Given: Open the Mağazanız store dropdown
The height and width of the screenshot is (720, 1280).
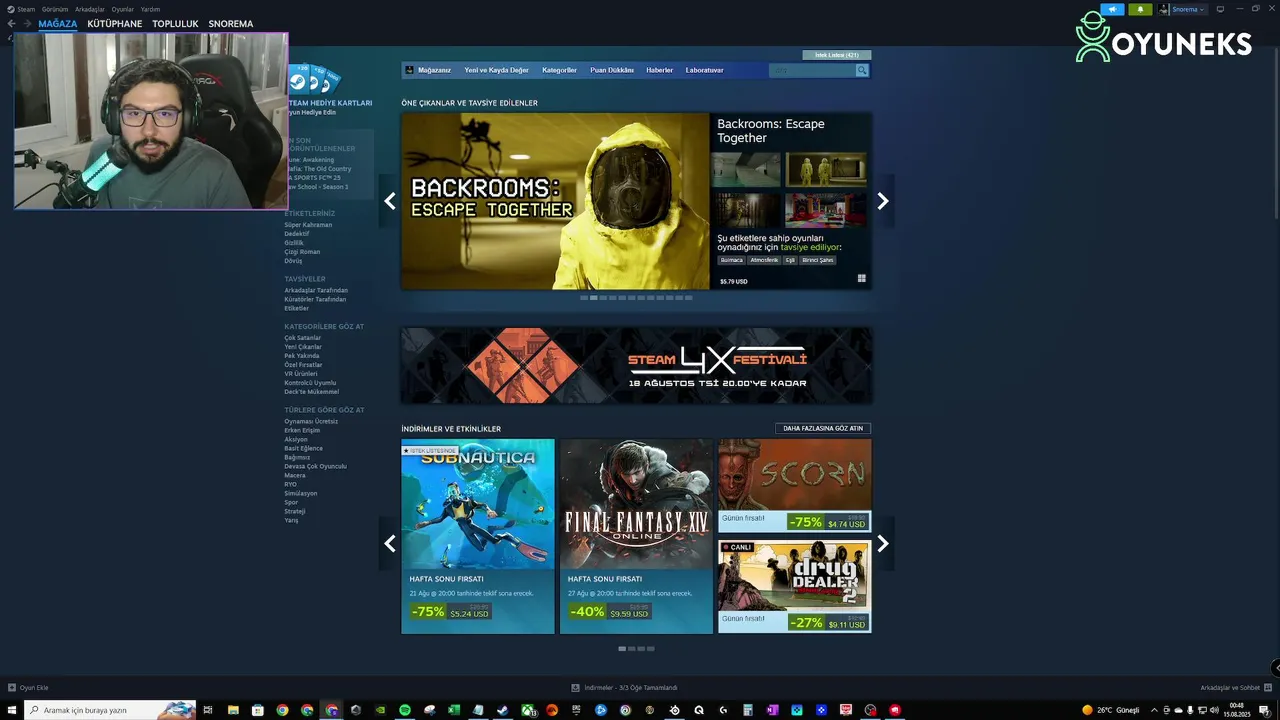Looking at the screenshot, I should pos(434,70).
